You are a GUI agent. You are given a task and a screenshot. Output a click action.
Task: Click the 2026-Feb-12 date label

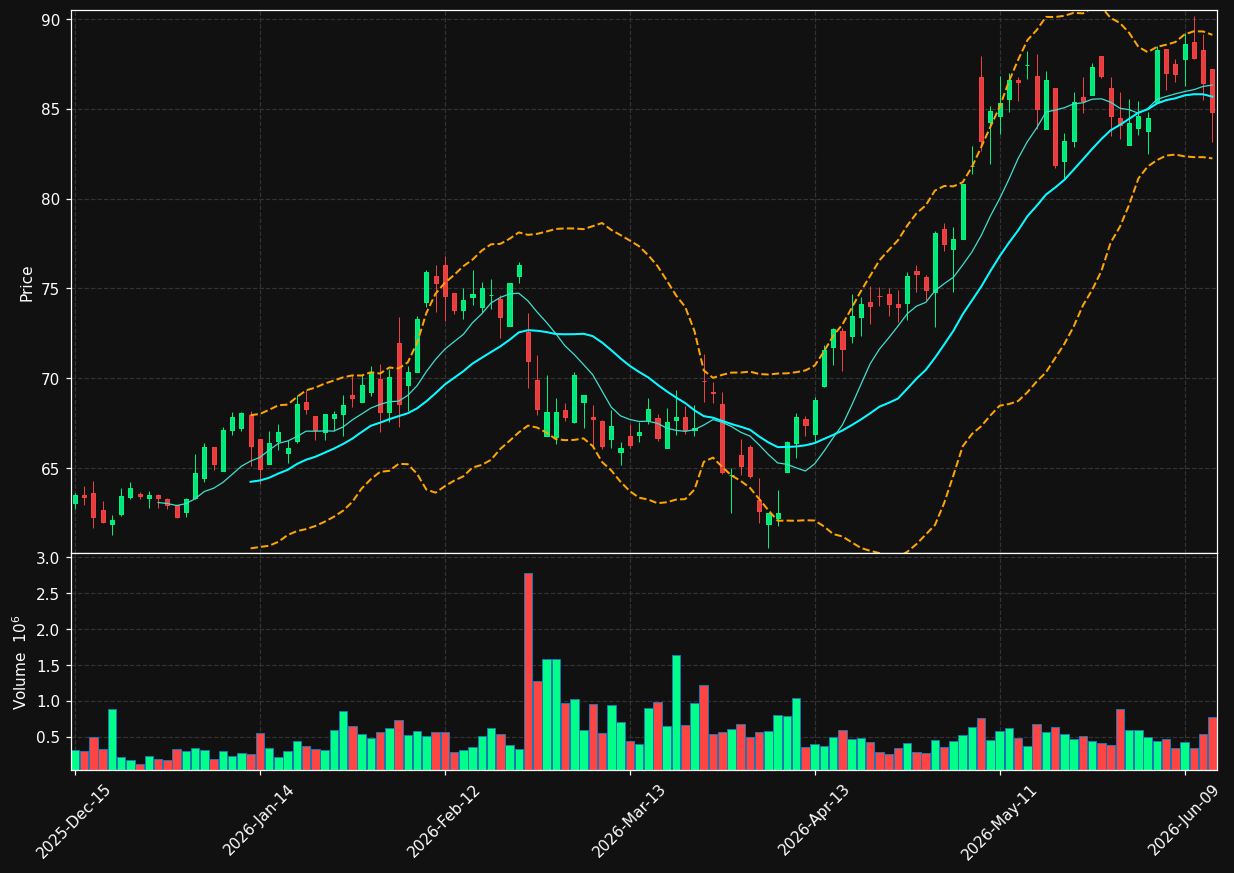click(x=444, y=820)
